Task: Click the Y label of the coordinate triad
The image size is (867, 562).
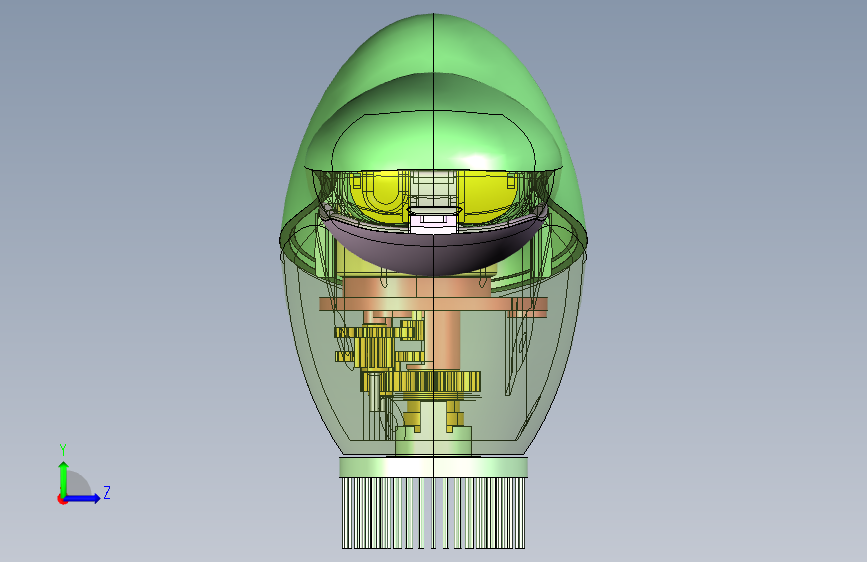Action: click(63, 450)
